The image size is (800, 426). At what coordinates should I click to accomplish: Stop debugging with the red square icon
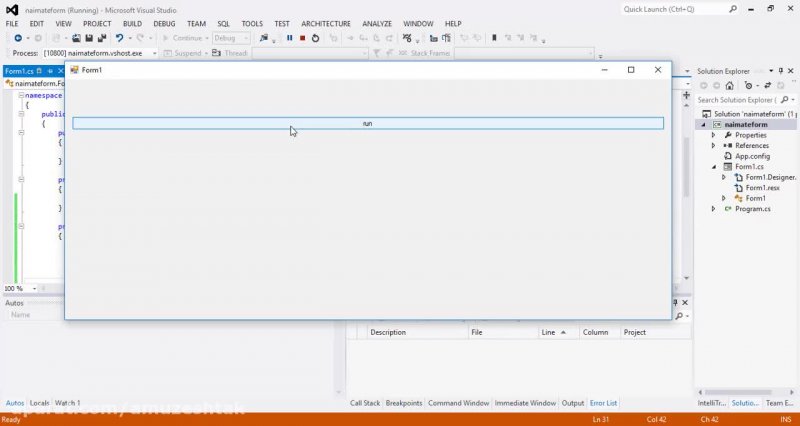point(302,38)
